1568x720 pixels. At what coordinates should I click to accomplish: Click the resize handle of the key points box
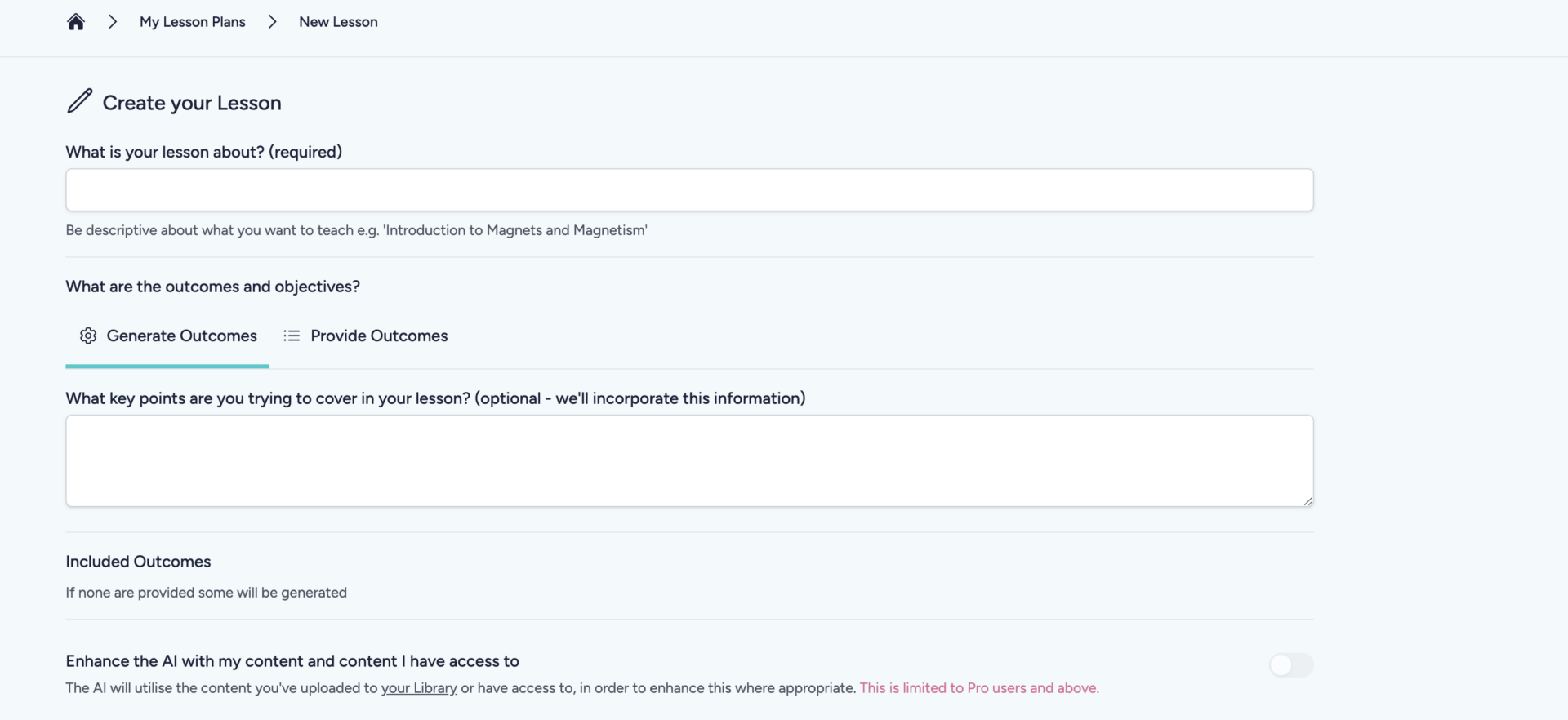[x=1307, y=501]
